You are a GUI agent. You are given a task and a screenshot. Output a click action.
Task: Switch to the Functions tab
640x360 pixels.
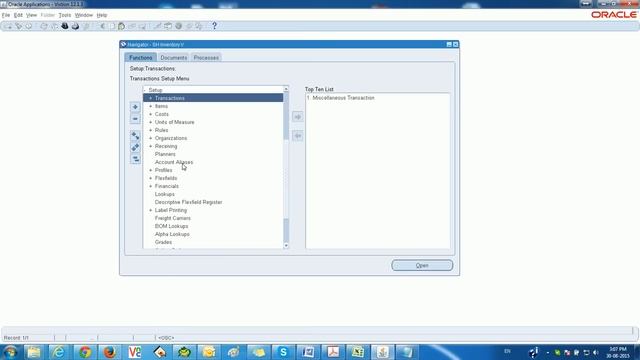pos(141,58)
